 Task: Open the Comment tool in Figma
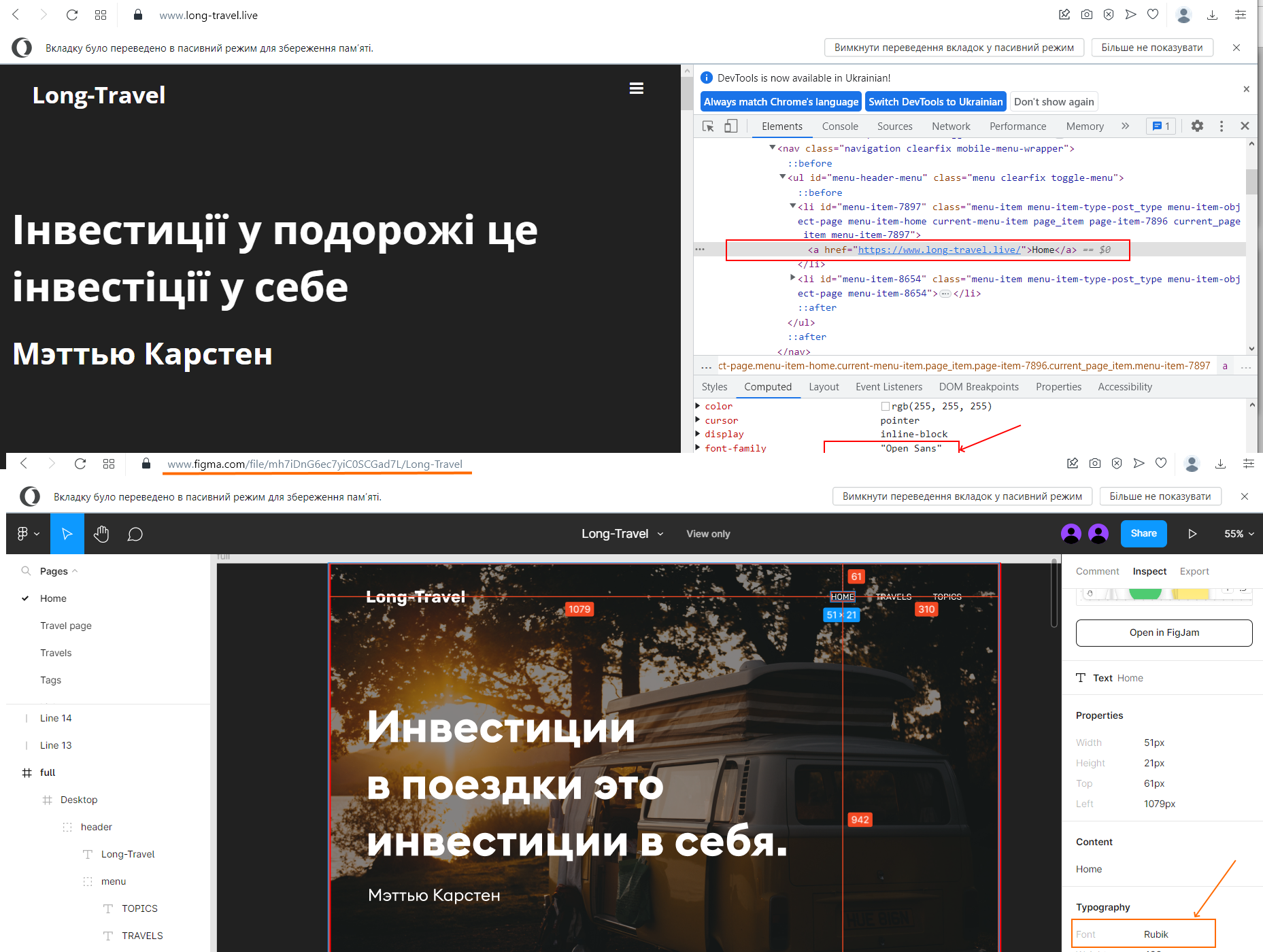coord(135,534)
